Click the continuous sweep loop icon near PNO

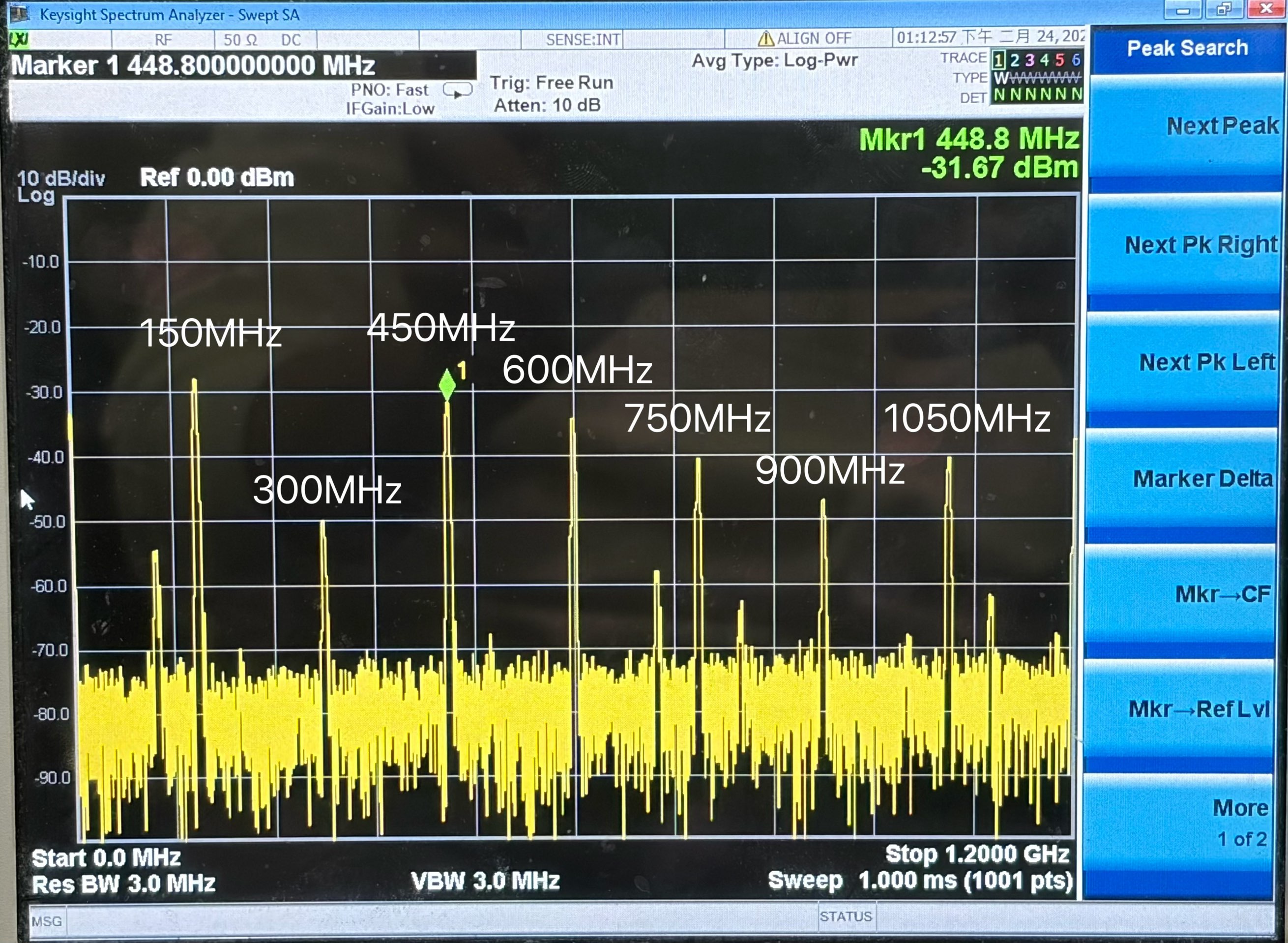(x=458, y=91)
